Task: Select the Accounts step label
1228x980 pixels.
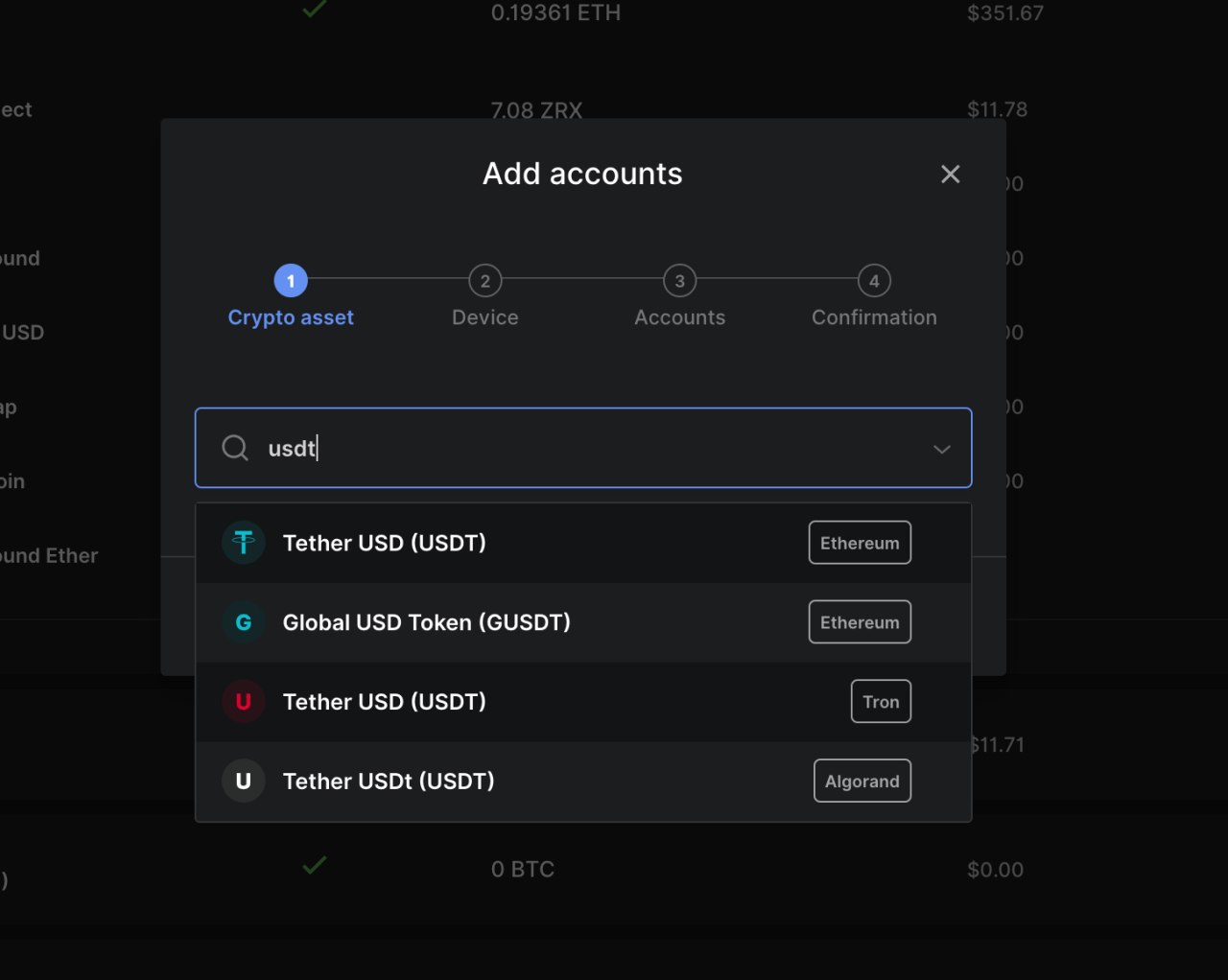Action: click(x=680, y=317)
